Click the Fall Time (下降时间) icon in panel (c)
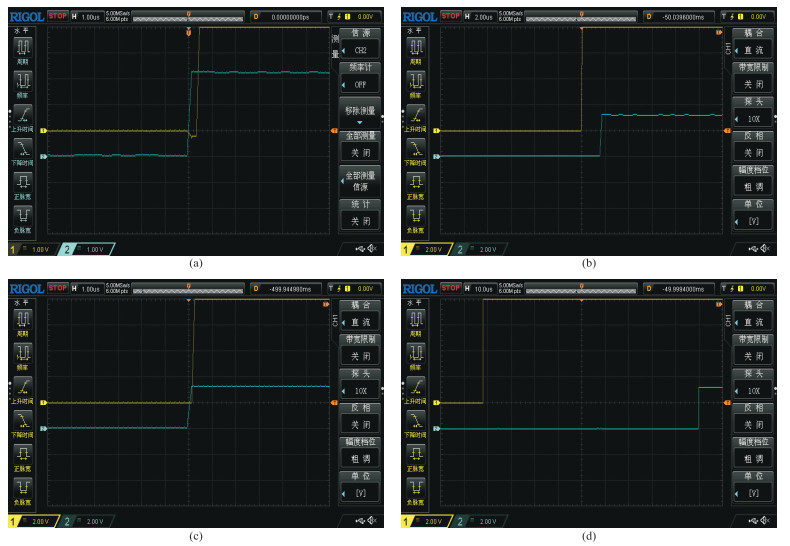The width and height of the screenshot is (790, 546). coord(22,420)
